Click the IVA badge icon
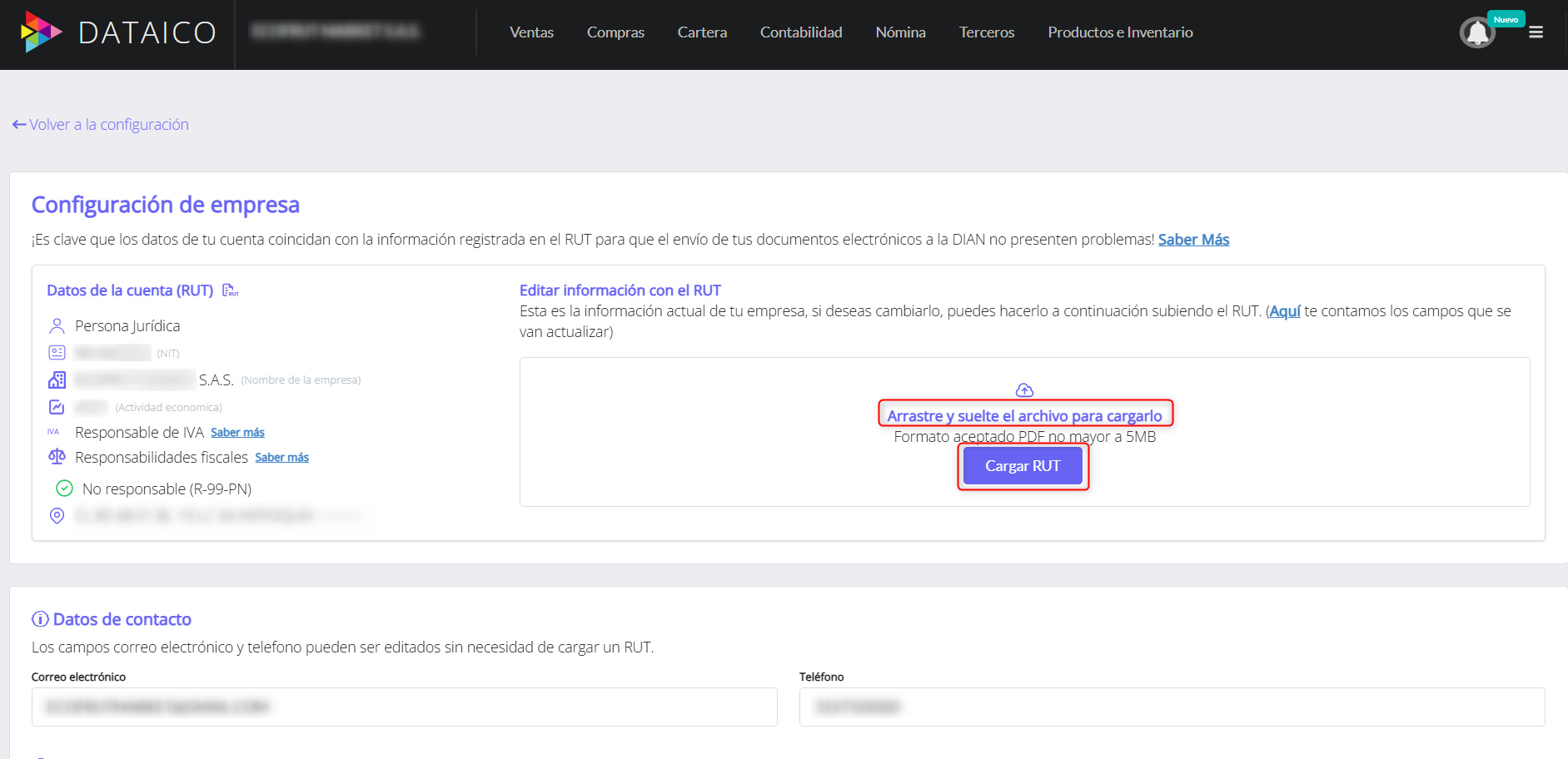Viewport: 1568px width, 759px height. coord(53,432)
